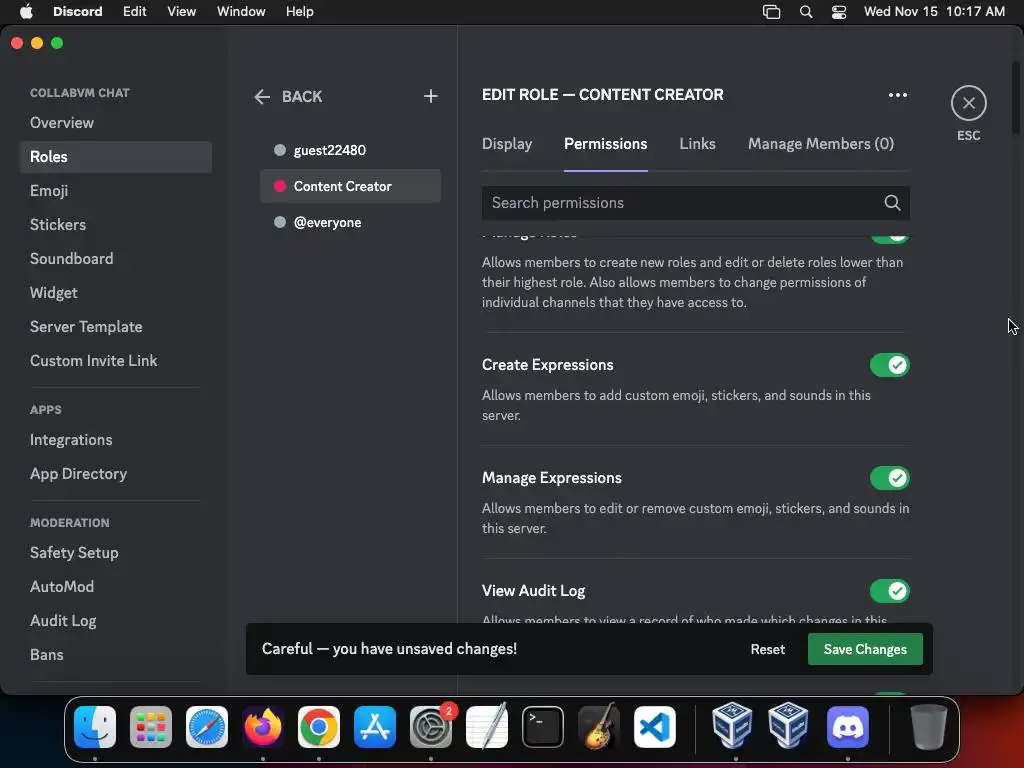Open Custom Invite Link settings

pyautogui.click(x=116, y=360)
